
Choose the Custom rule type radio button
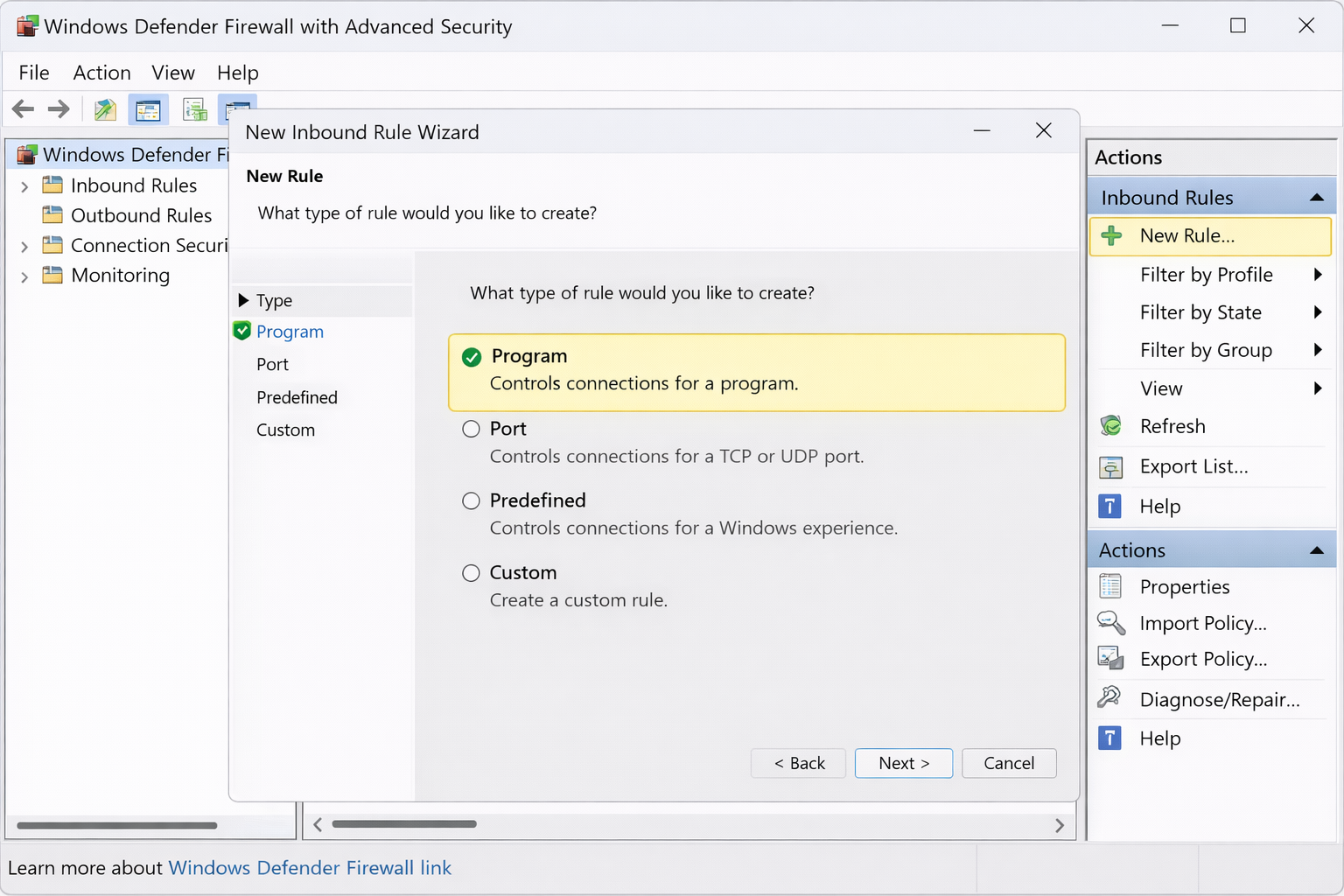coord(472,573)
